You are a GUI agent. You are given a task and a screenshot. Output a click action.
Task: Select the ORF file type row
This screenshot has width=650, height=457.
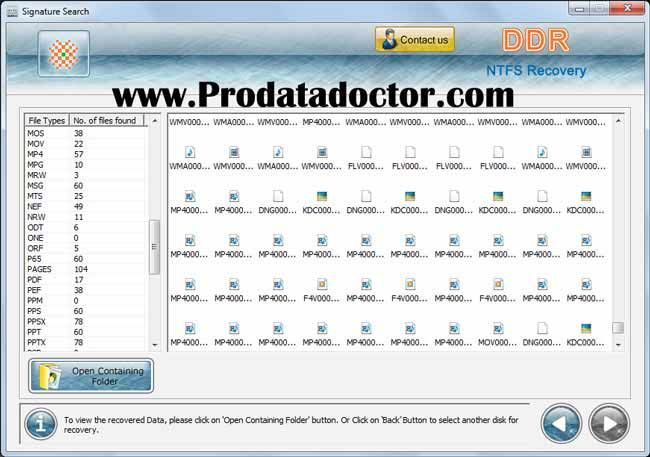coord(86,248)
